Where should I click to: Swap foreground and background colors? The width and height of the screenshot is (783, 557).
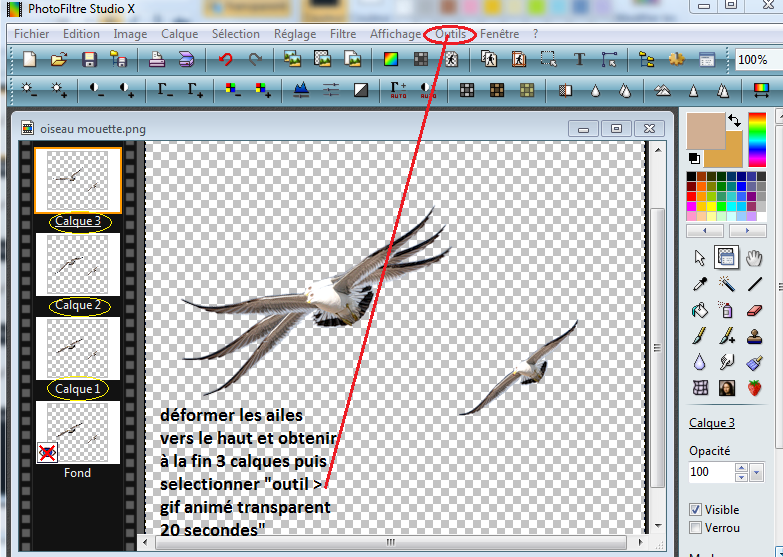[734, 120]
